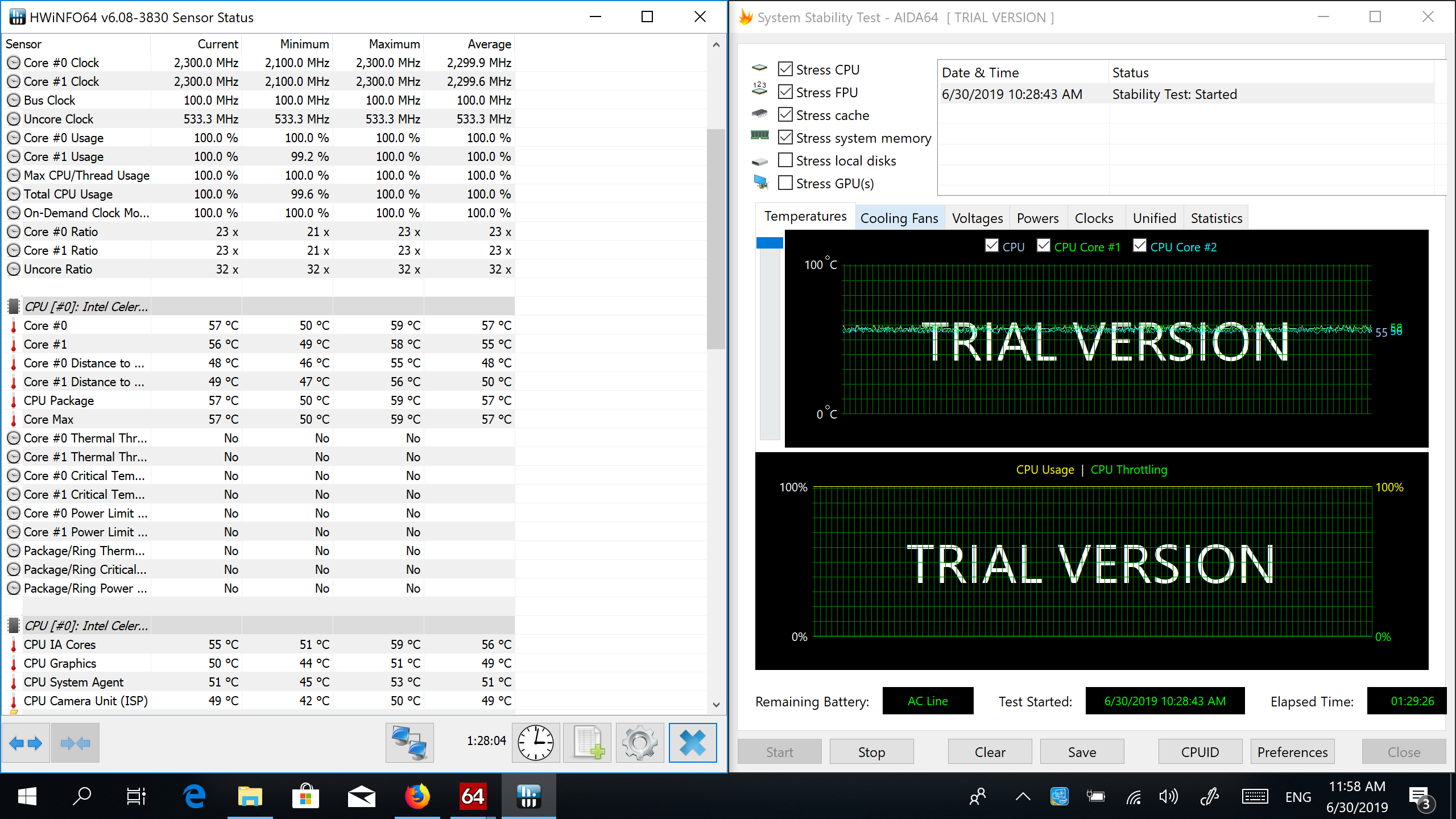
Task: Switch to Cooling Fans tab
Action: [899, 218]
